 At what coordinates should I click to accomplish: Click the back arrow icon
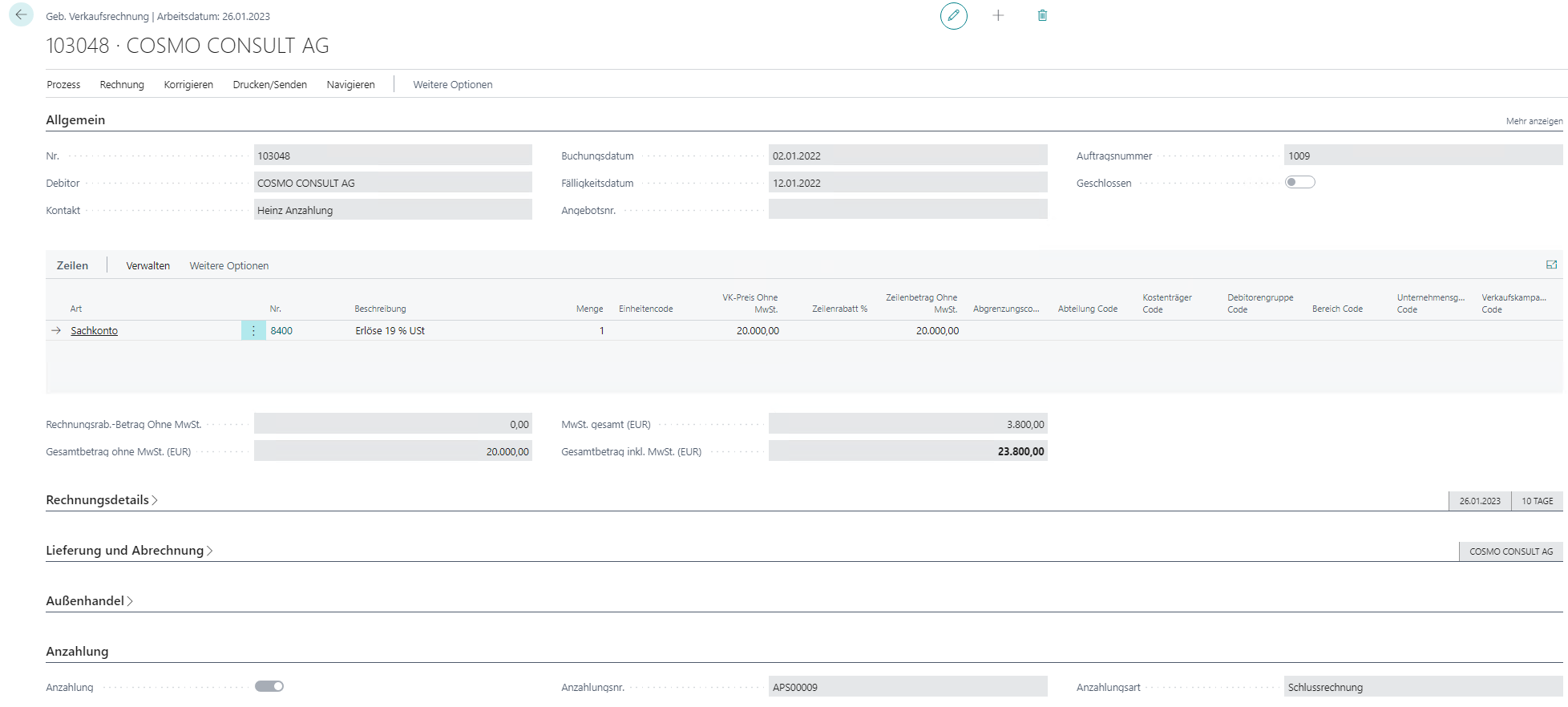point(21,14)
